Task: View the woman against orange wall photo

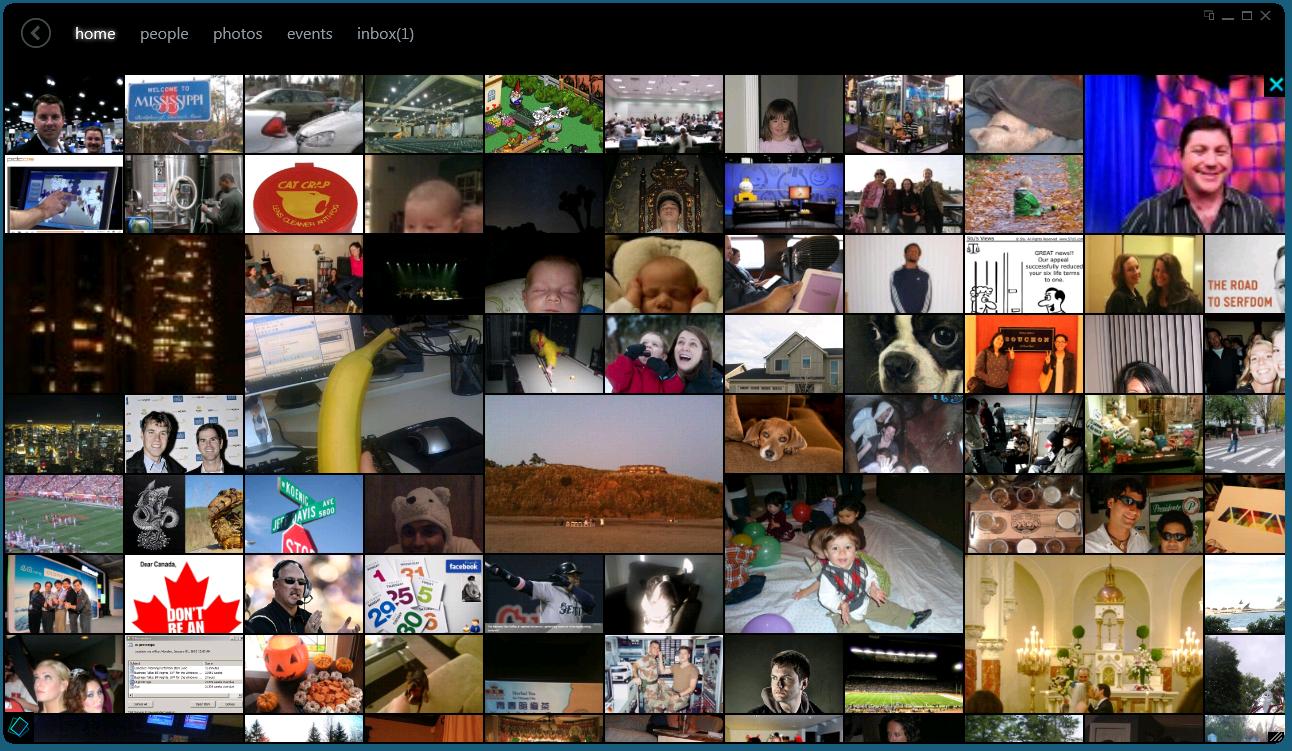Action: pyautogui.click(x=1024, y=354)
